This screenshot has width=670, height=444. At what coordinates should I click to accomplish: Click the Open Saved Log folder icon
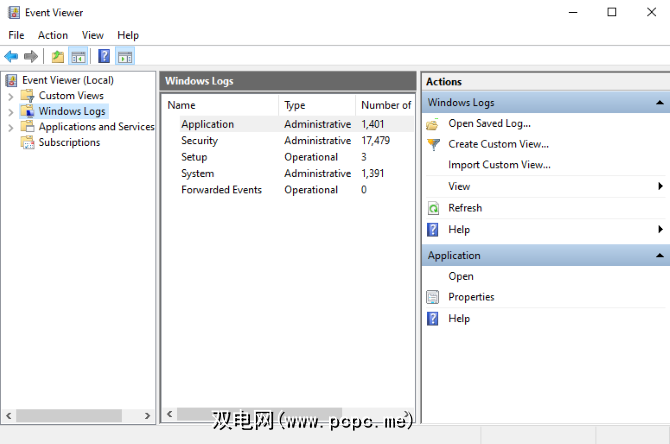click(x=432, y=124)
